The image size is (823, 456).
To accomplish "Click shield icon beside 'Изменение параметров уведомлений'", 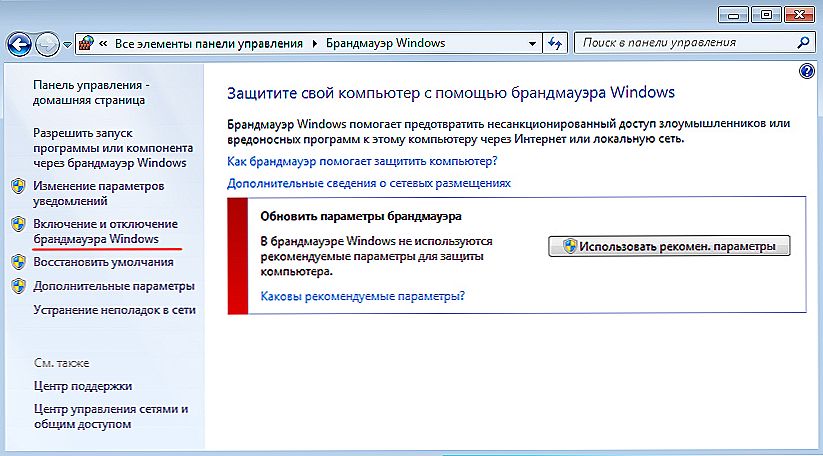I will [x=18, y=186].
